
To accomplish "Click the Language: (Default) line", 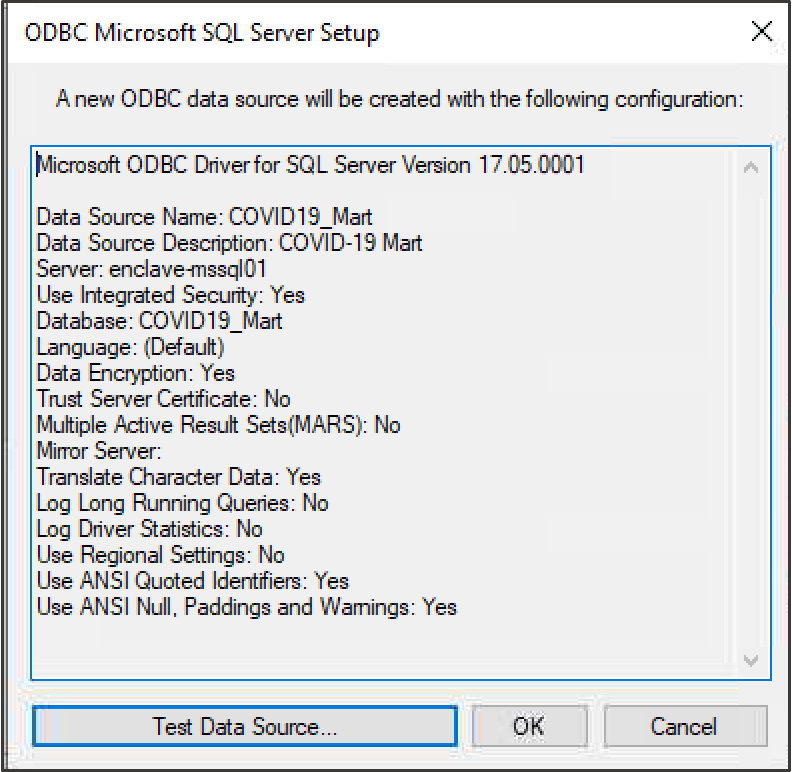I will pyautogui.click(x=130, y=347).
